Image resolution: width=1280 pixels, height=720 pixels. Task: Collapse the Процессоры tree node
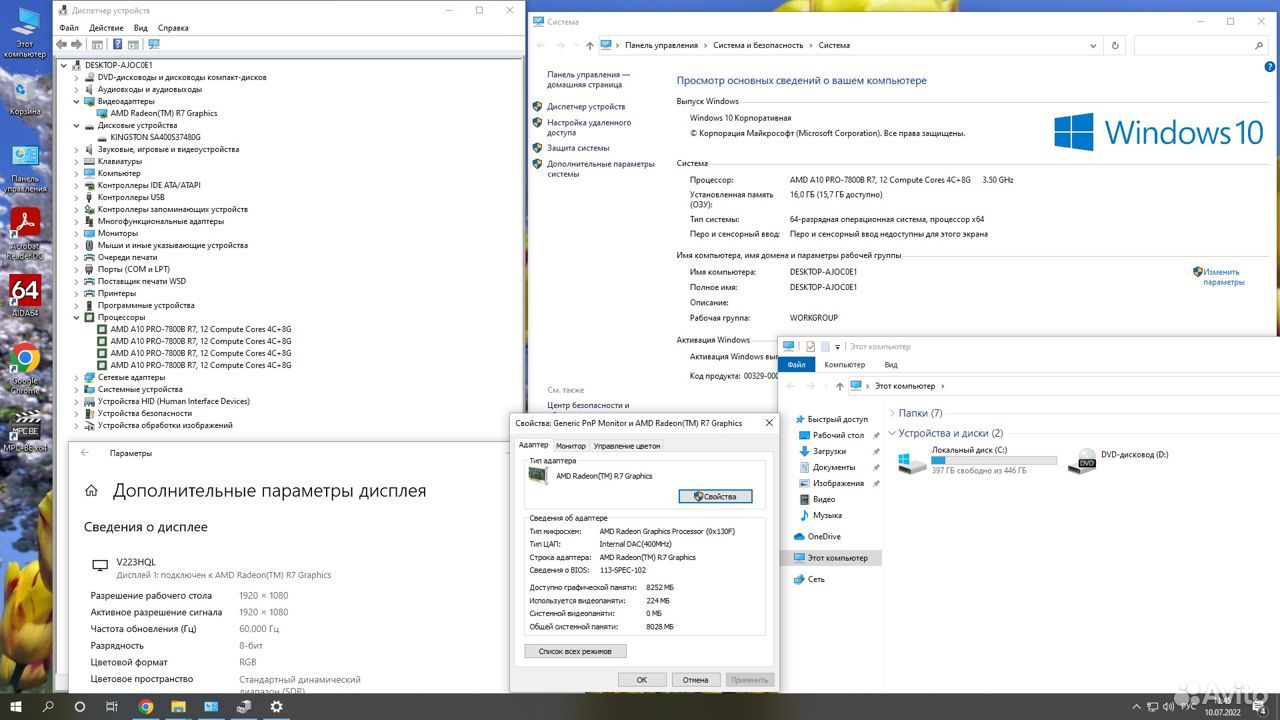pos(77,317)
